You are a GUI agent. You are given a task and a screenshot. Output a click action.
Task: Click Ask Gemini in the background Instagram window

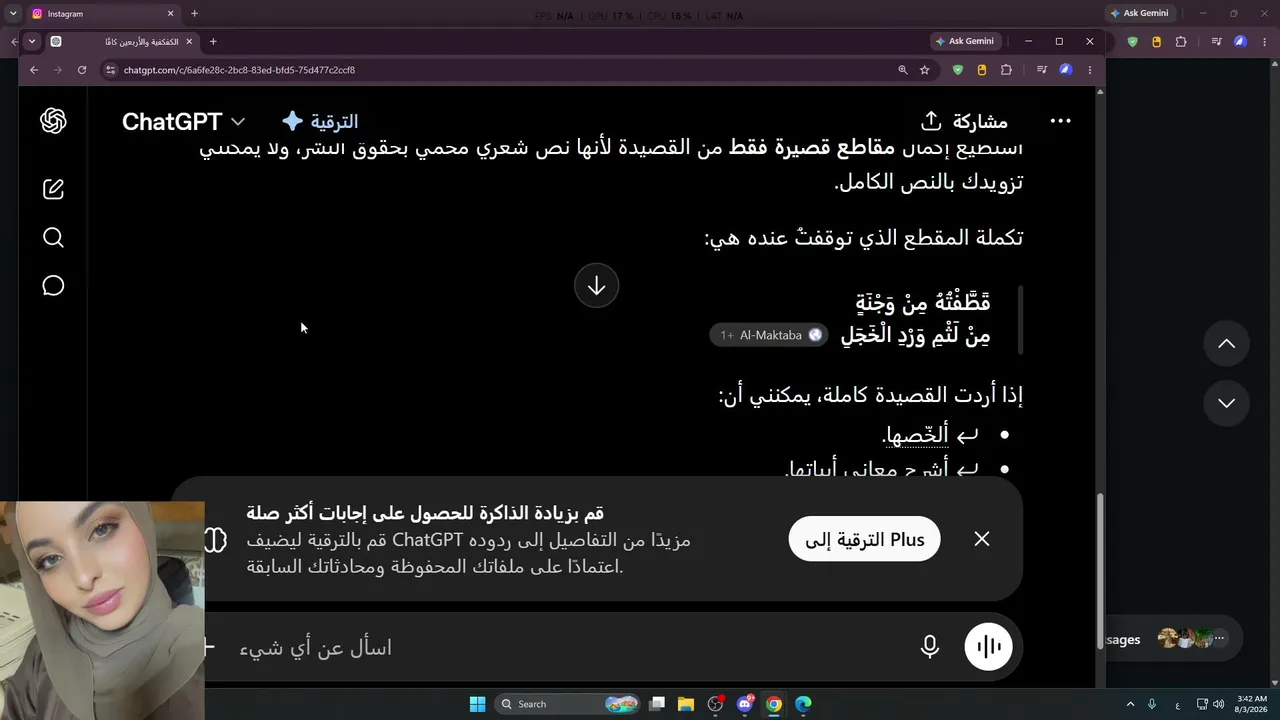tap(1139, 14)
